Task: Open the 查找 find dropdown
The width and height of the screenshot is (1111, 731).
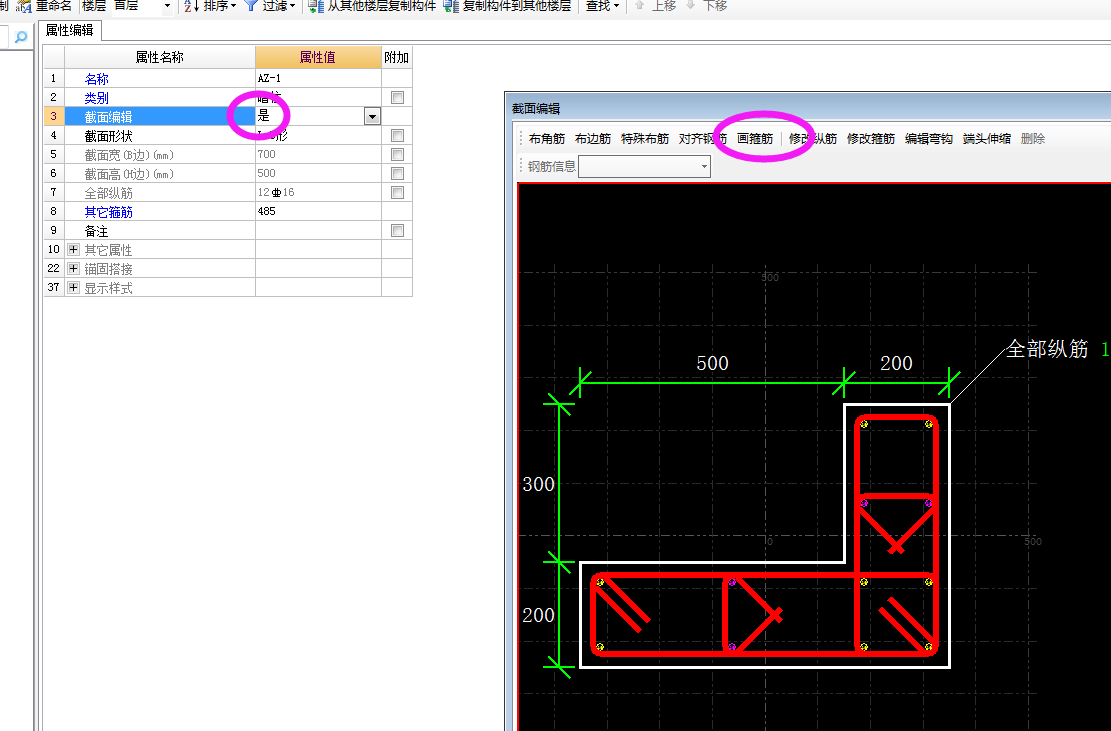Action: [x=602, y=6]
